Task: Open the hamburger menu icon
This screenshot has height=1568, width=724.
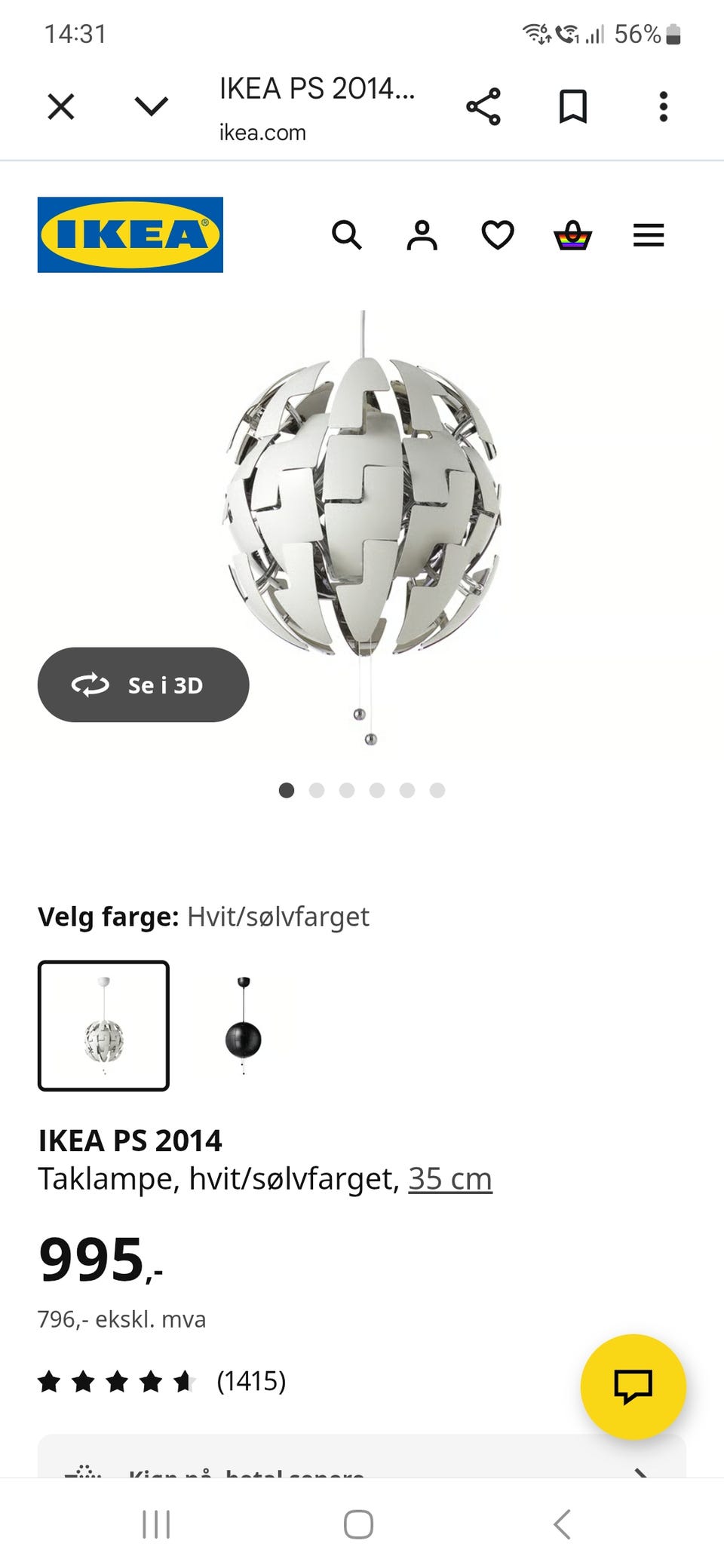Action: pos(649,235)
